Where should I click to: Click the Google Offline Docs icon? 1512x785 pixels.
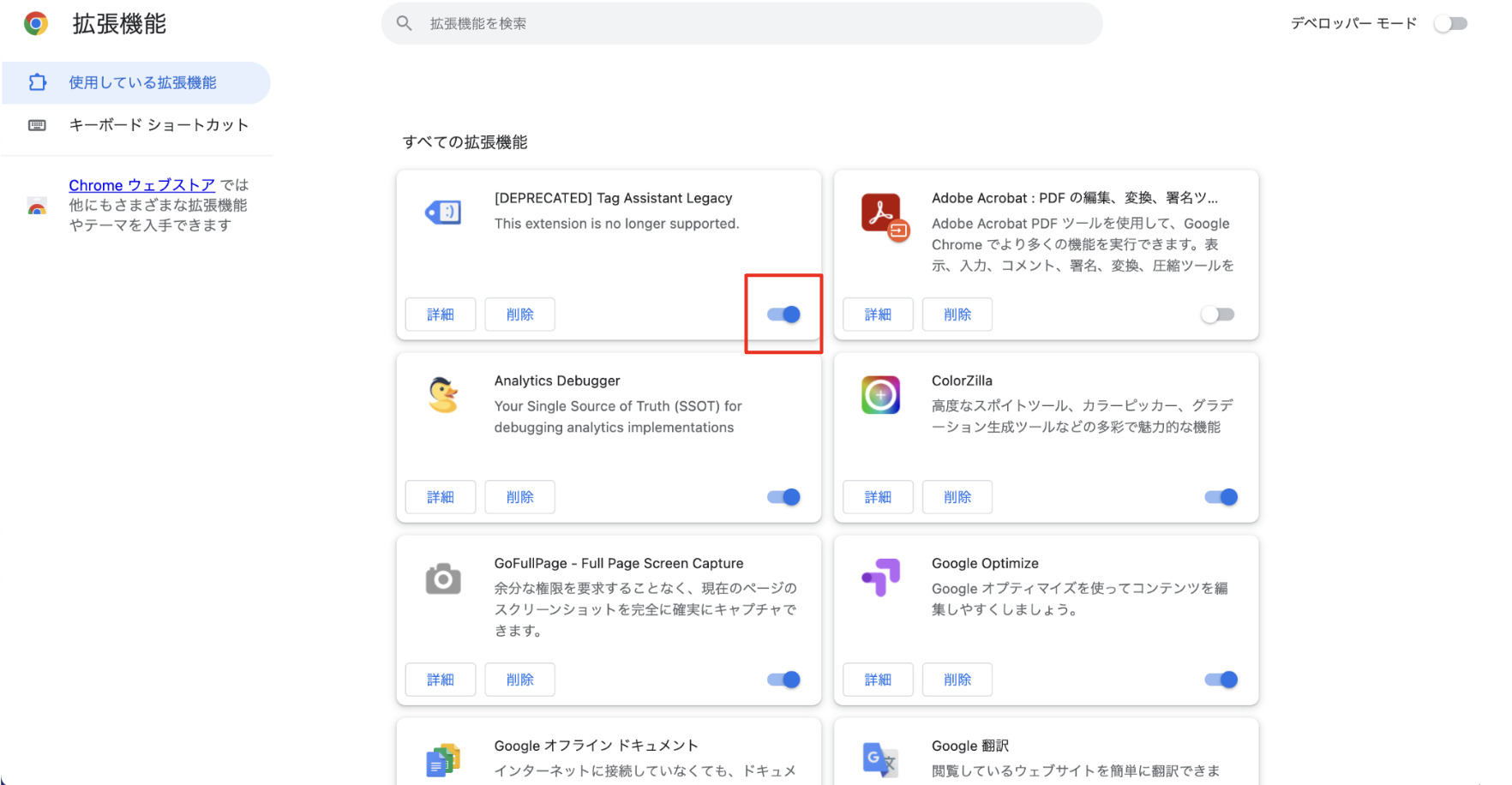tap(443, 760)
